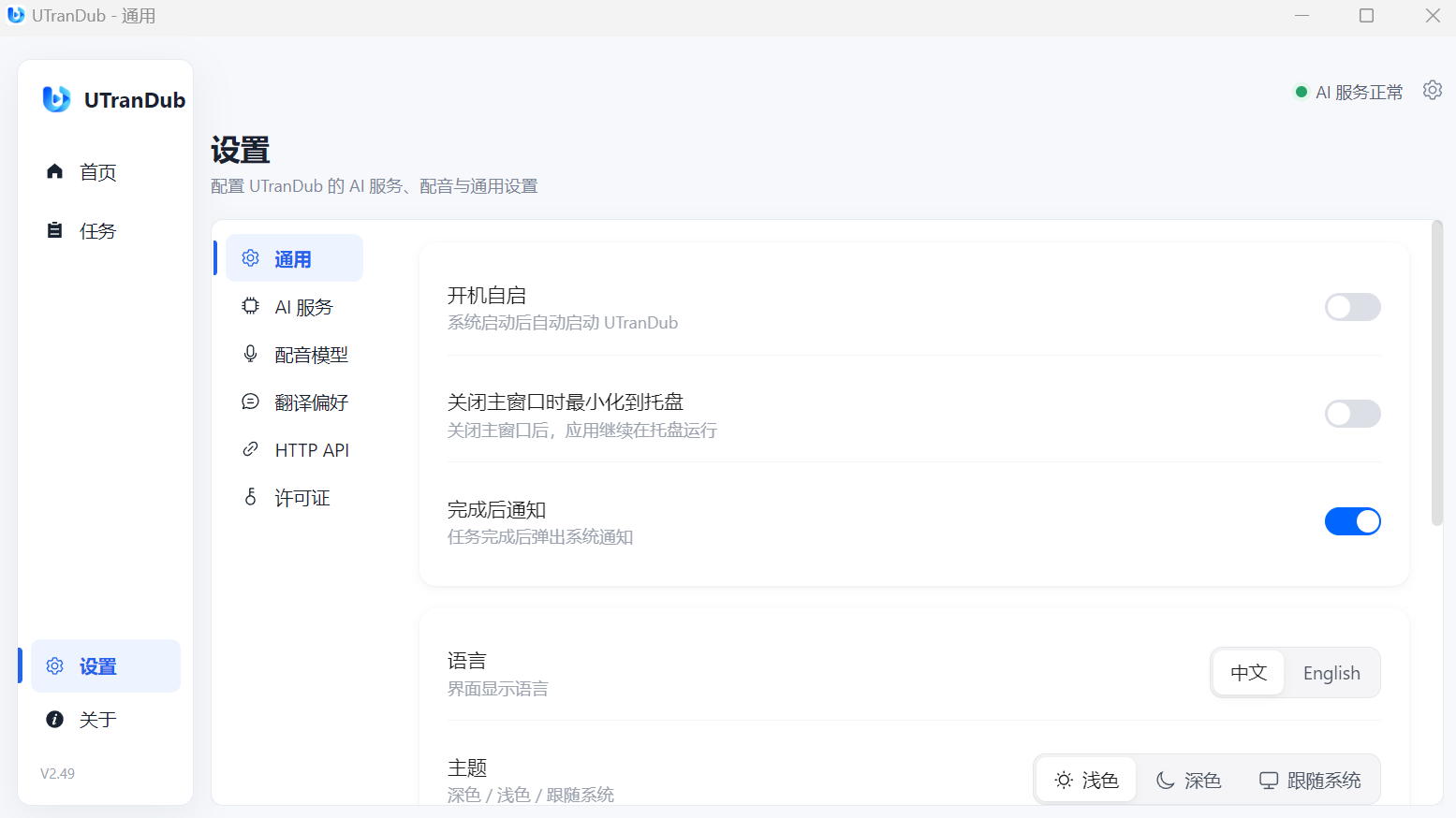
Task: Click the UTranDub logo in sidebar
Action: click(56, 99)
